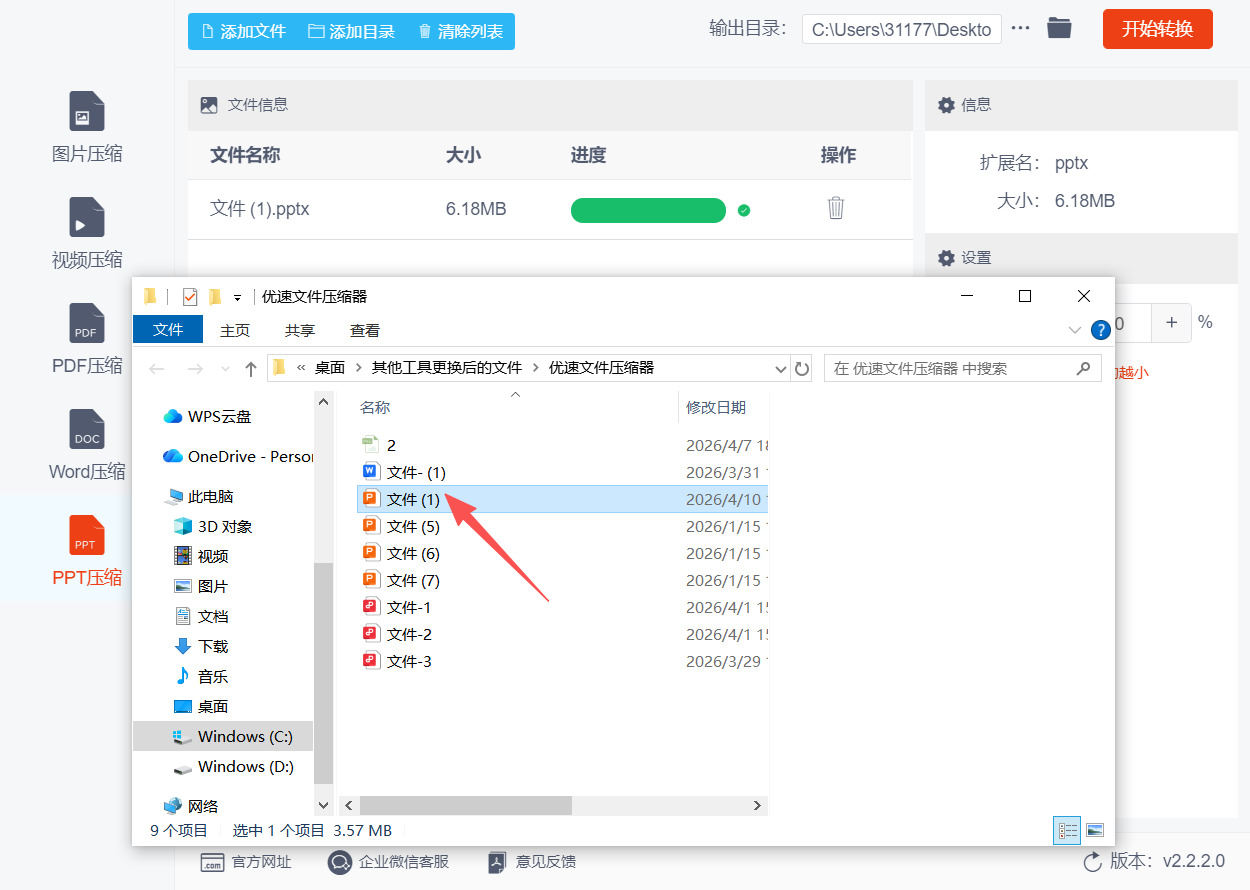Open the 视频压缩 video compression tool

click(x=87, y=233)
